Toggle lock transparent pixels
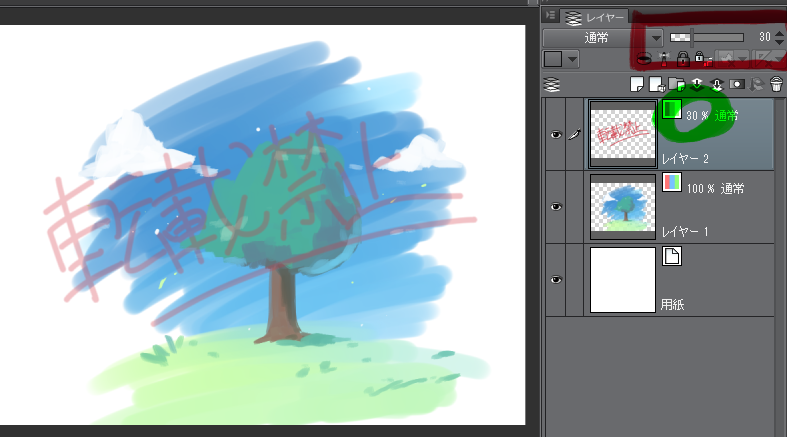This screenshot has height=437, width=787. (703, 59)
